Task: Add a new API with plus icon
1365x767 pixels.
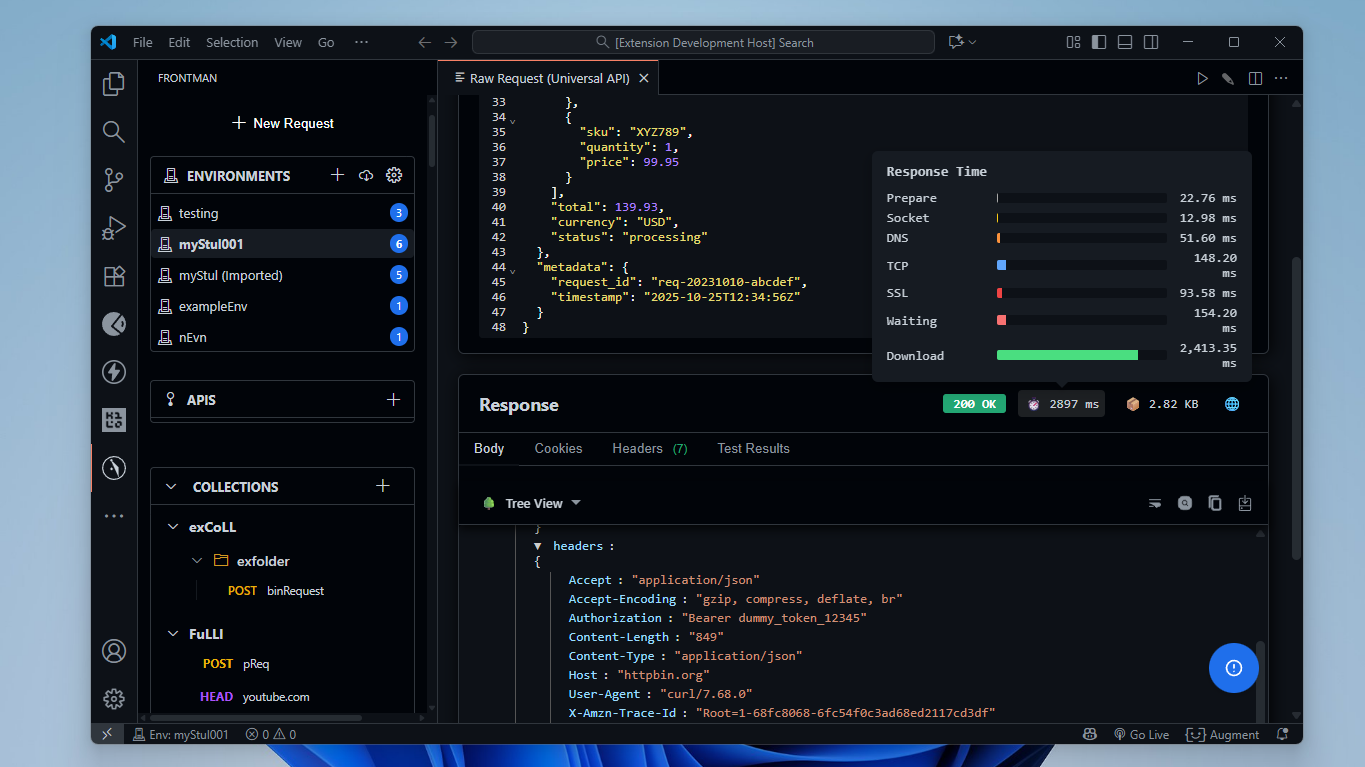Action: click(x=393, y=399)
